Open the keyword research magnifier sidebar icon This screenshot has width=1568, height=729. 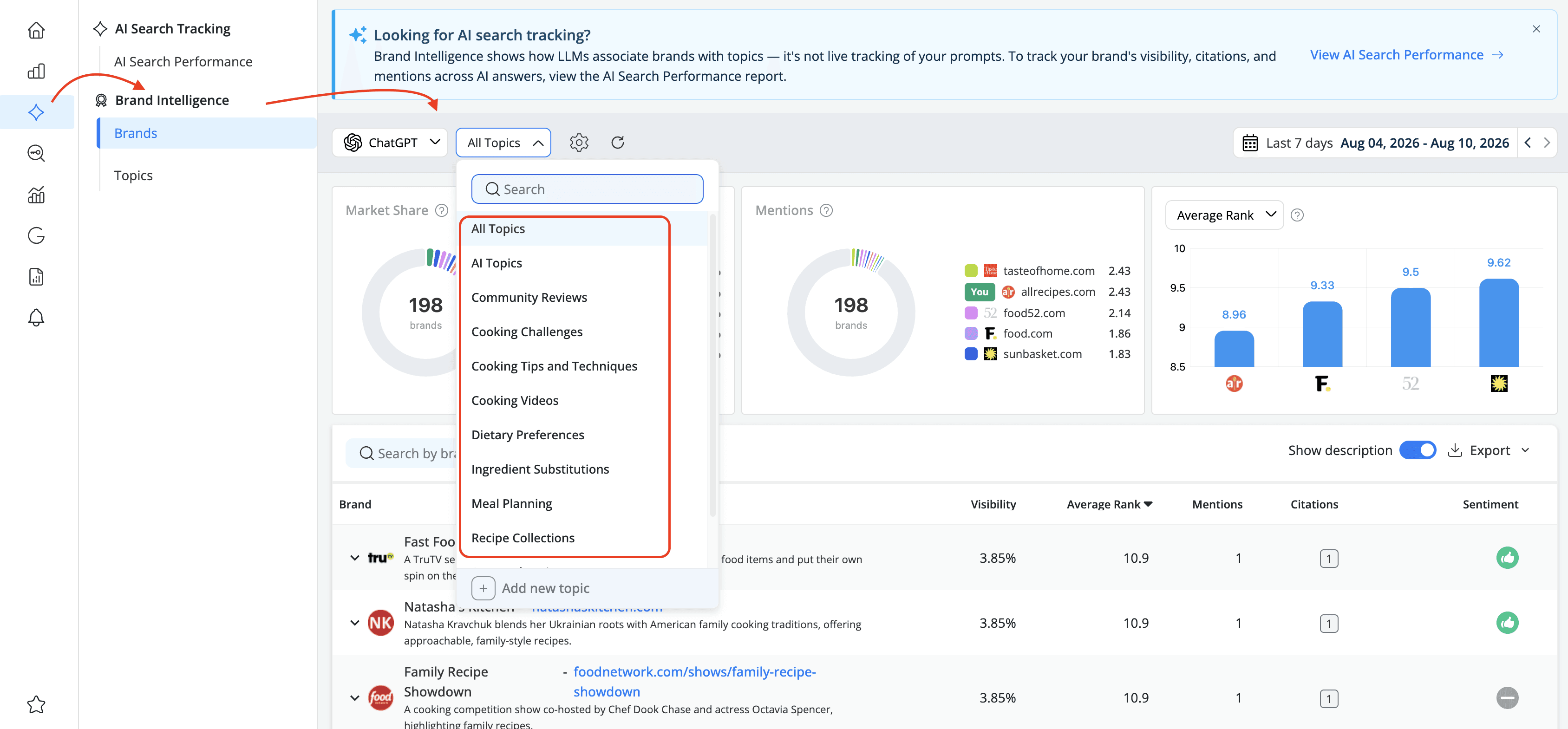point(36,153)
